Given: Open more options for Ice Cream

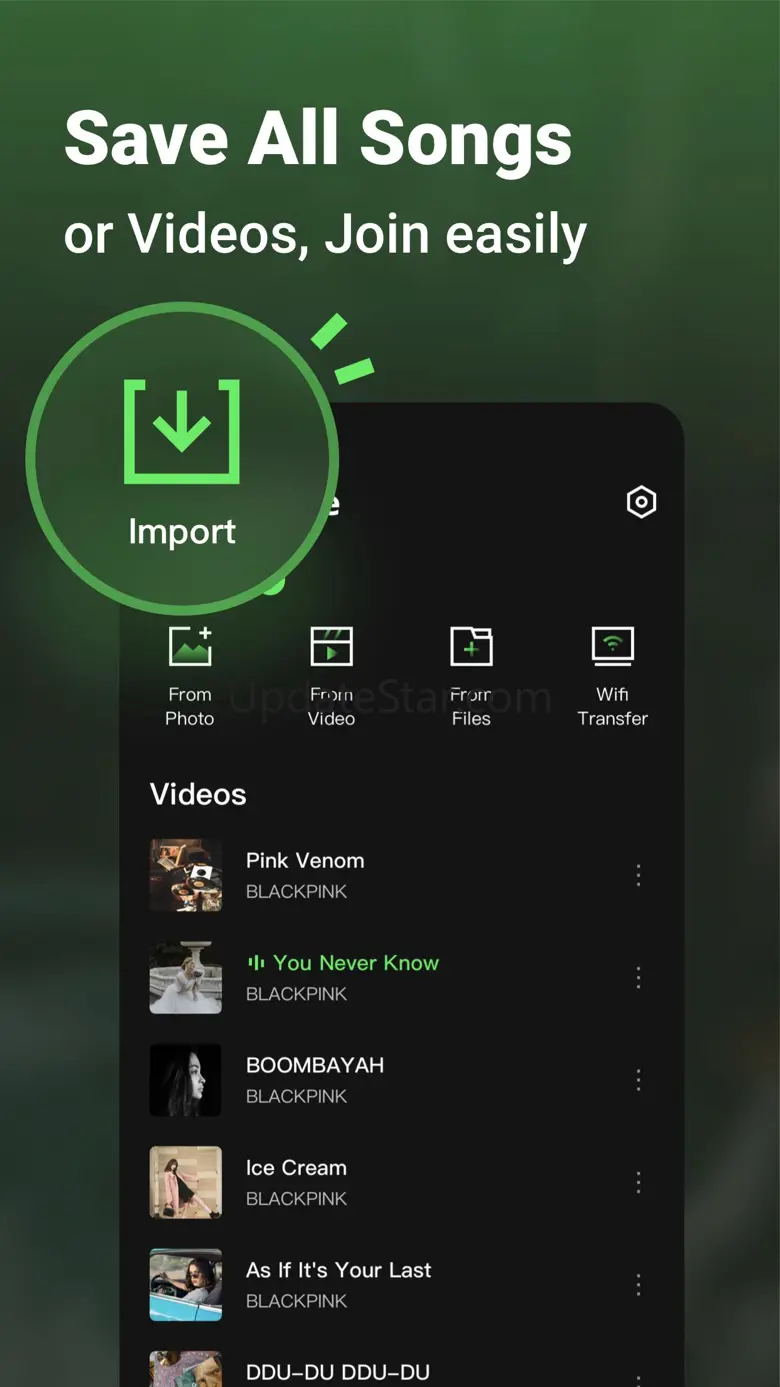Looking at the screenshot, I should (638, 1183).
